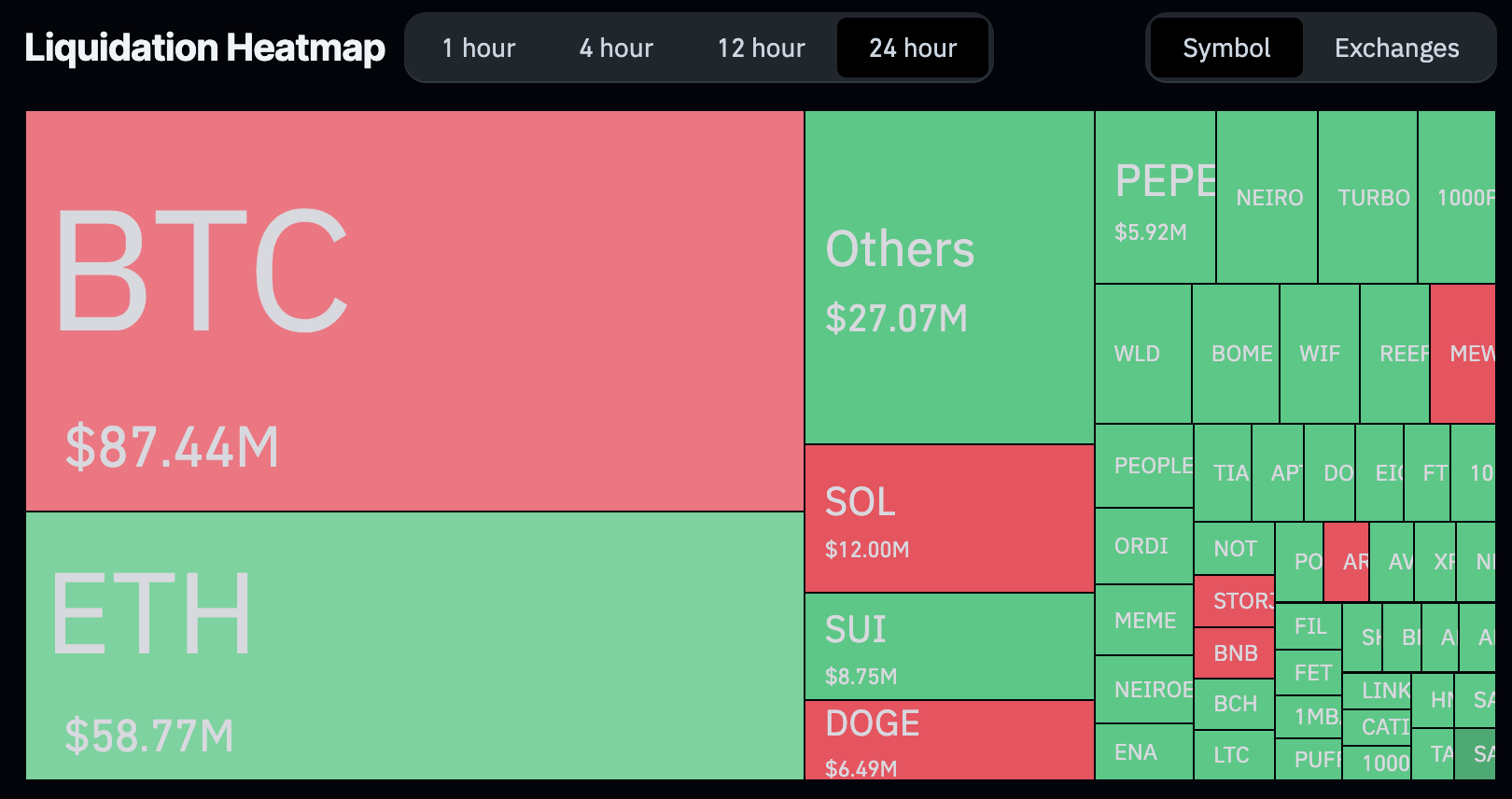Switch to the 1 hour timeframe
The width and height of the screenshot is (1512, 799).
click(478, 48)
